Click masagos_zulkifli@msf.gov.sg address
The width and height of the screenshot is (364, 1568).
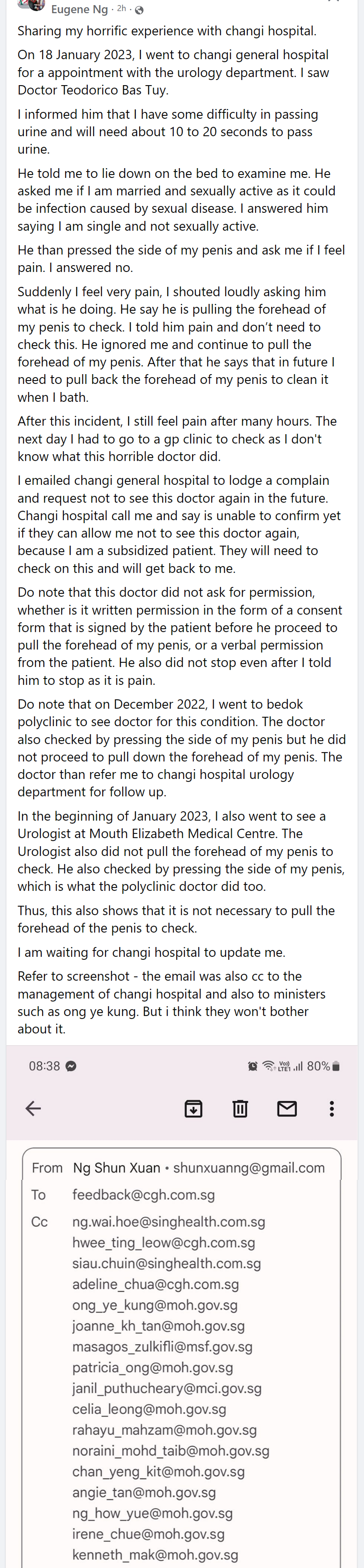[x=163, y=1346]
